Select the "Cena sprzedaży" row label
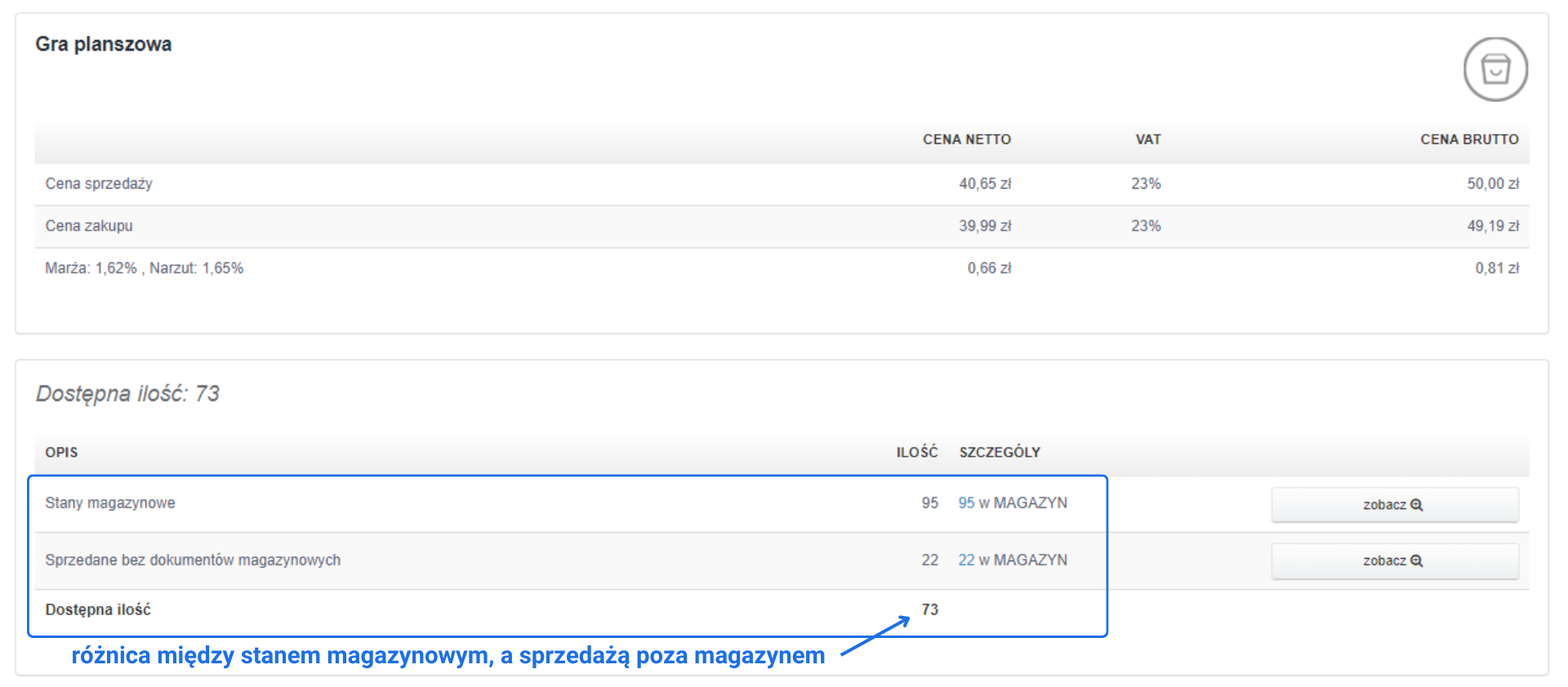Viewport: 1568px width, 687px height. pos(99,184)
